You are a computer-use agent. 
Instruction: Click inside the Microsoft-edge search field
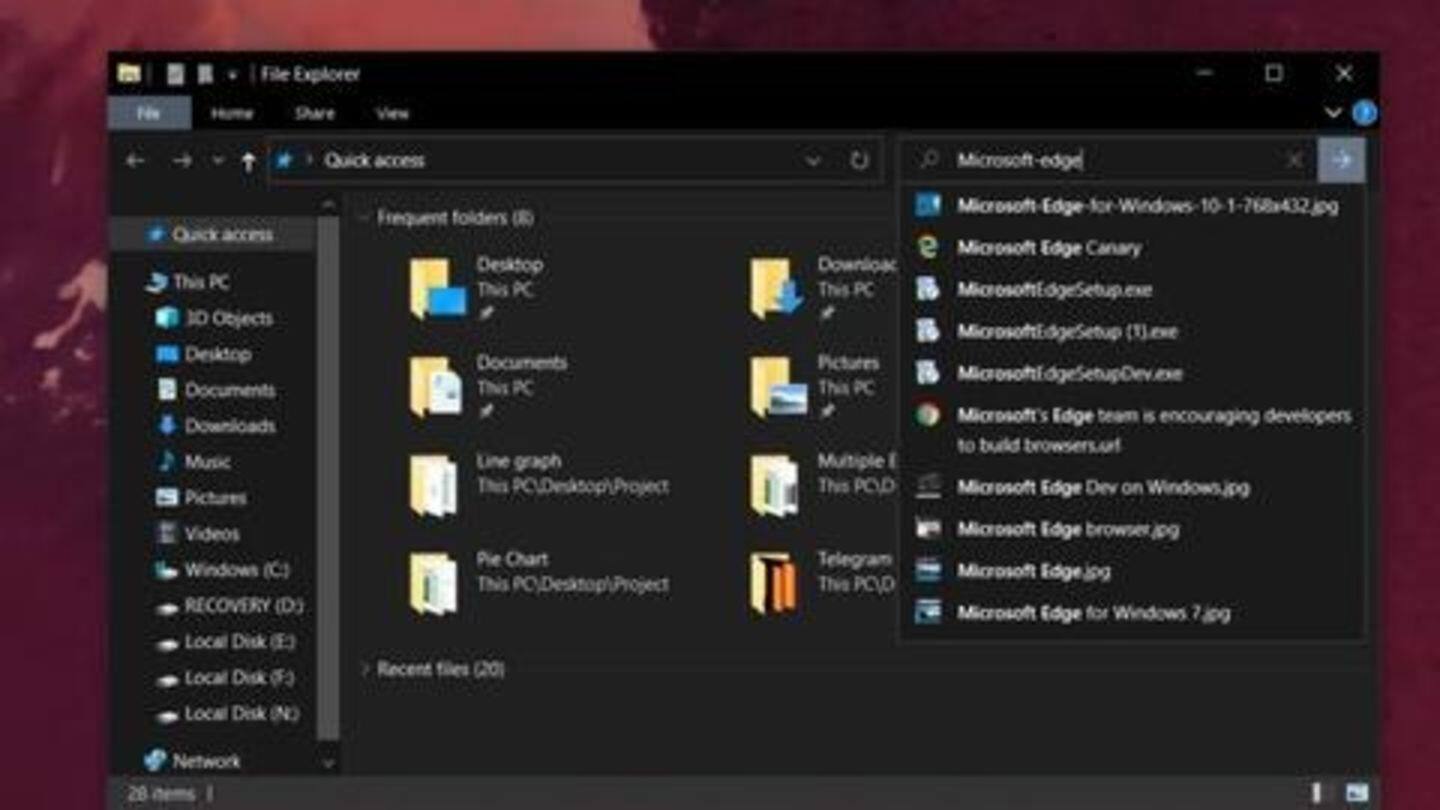1100,158
